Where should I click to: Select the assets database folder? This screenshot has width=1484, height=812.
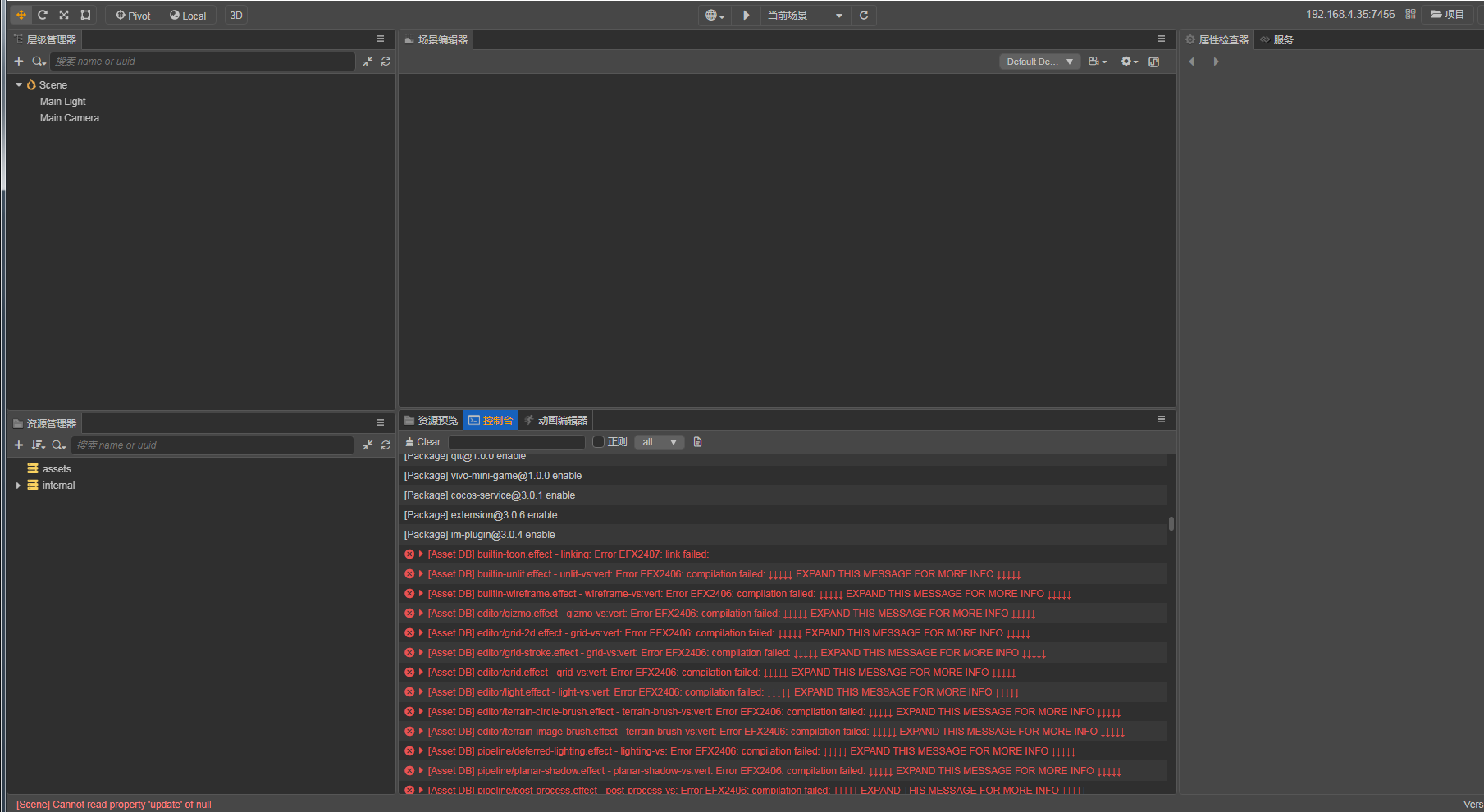57,469
